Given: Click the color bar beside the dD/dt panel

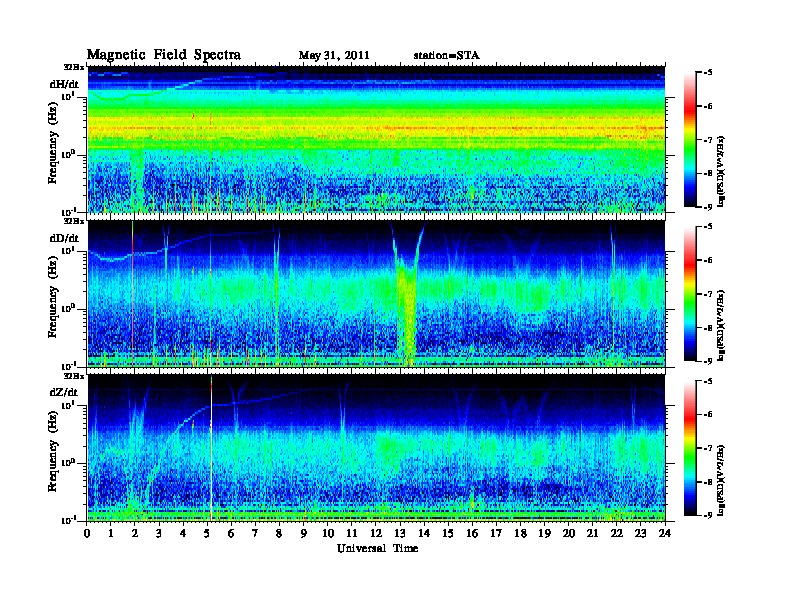Looking at the screenshot, I should pyautogui.click(x=690, y=293).
